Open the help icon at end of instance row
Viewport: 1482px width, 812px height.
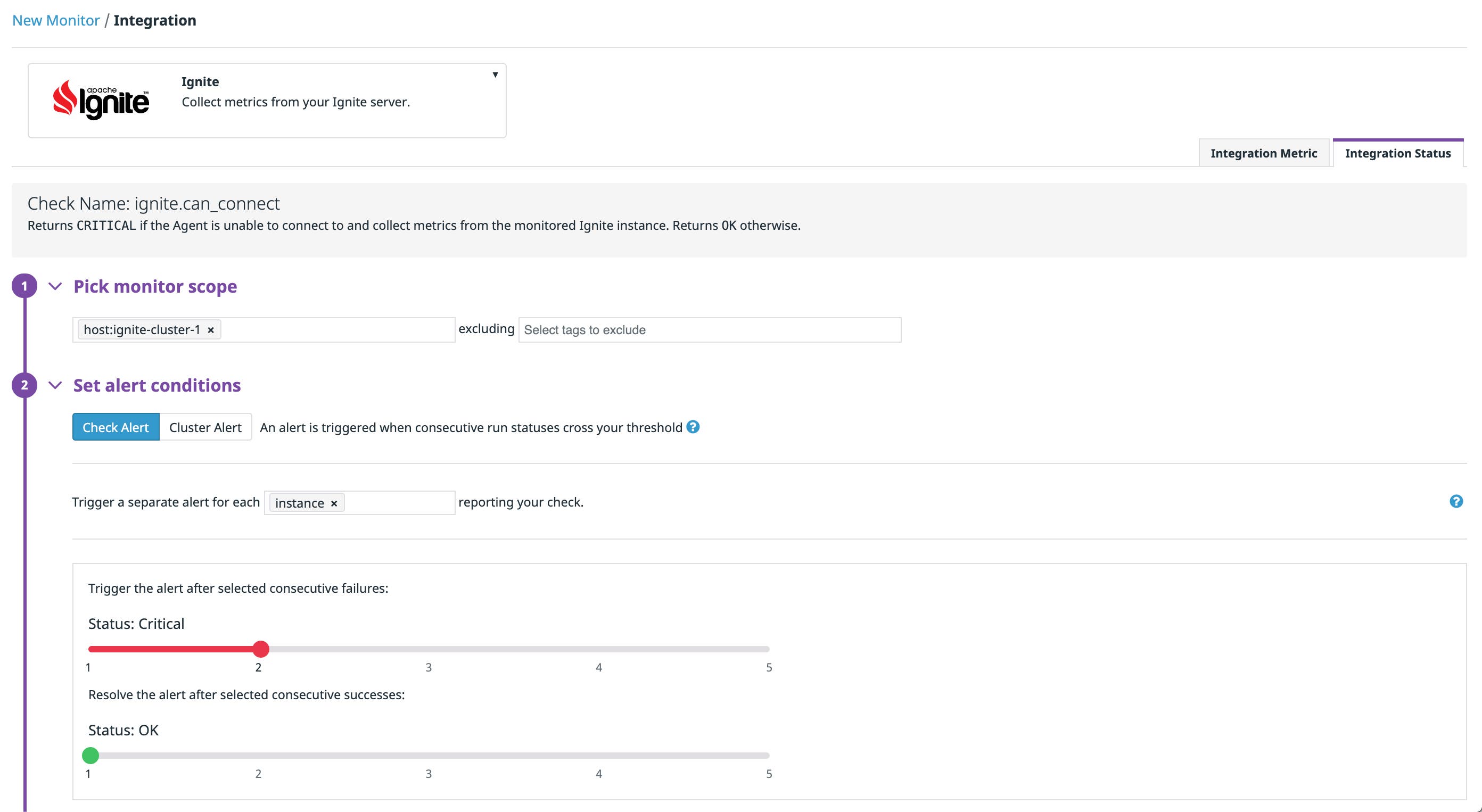click(x=1456, y=501)
